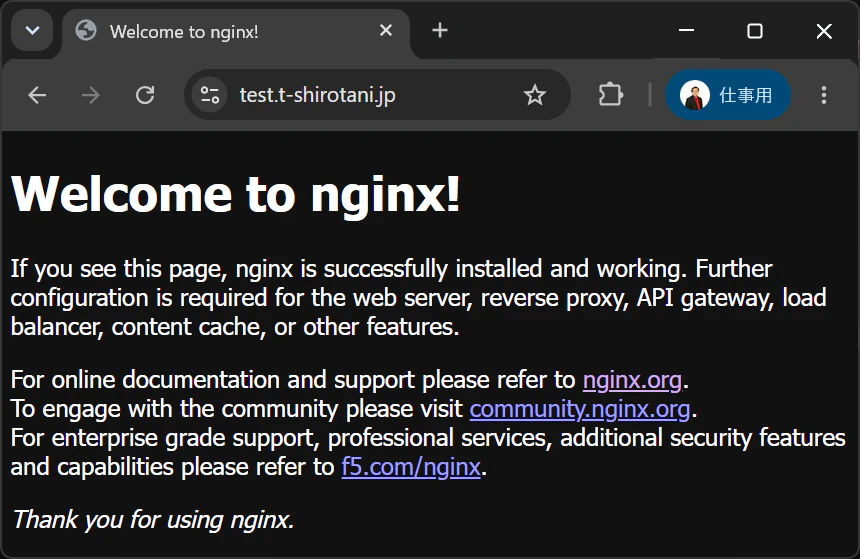Select the Welcome to nginx! tab
This screenshot has height=559, width=860.
coord(236,32)
